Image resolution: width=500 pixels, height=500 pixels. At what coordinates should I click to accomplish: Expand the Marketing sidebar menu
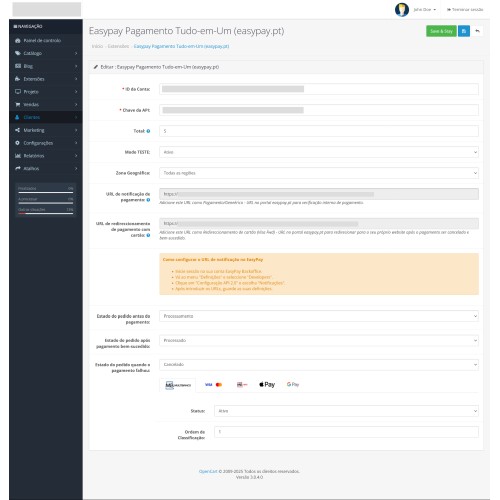(x=46, y=130)
